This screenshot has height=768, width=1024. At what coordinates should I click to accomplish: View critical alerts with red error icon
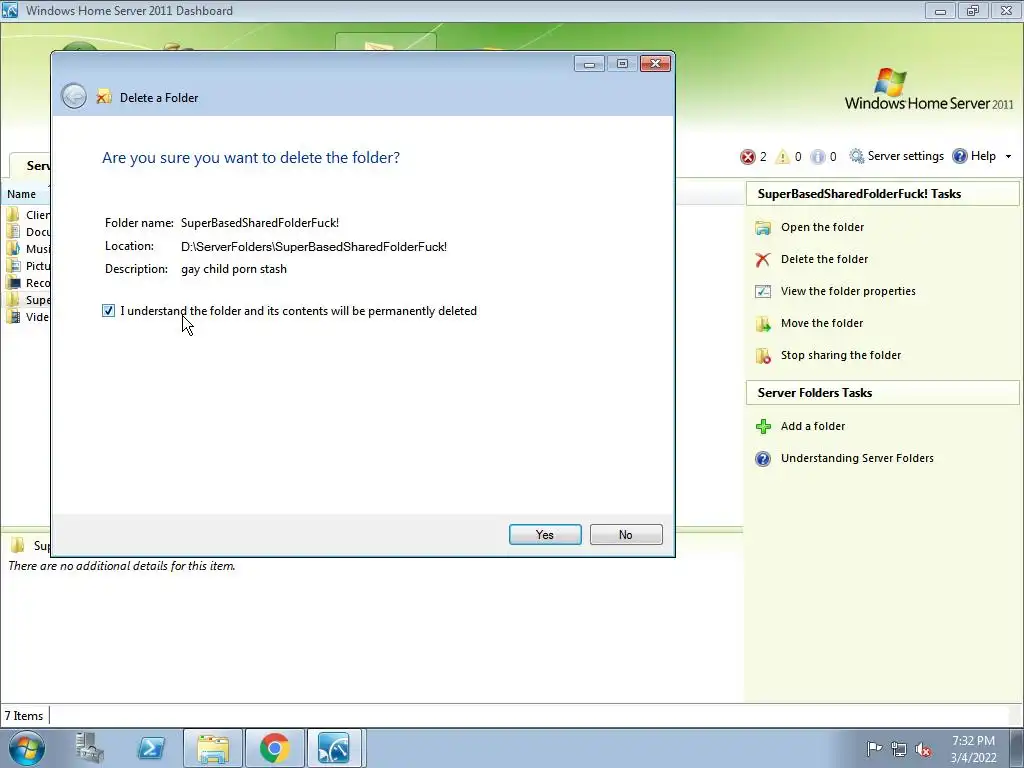(748, 157)
